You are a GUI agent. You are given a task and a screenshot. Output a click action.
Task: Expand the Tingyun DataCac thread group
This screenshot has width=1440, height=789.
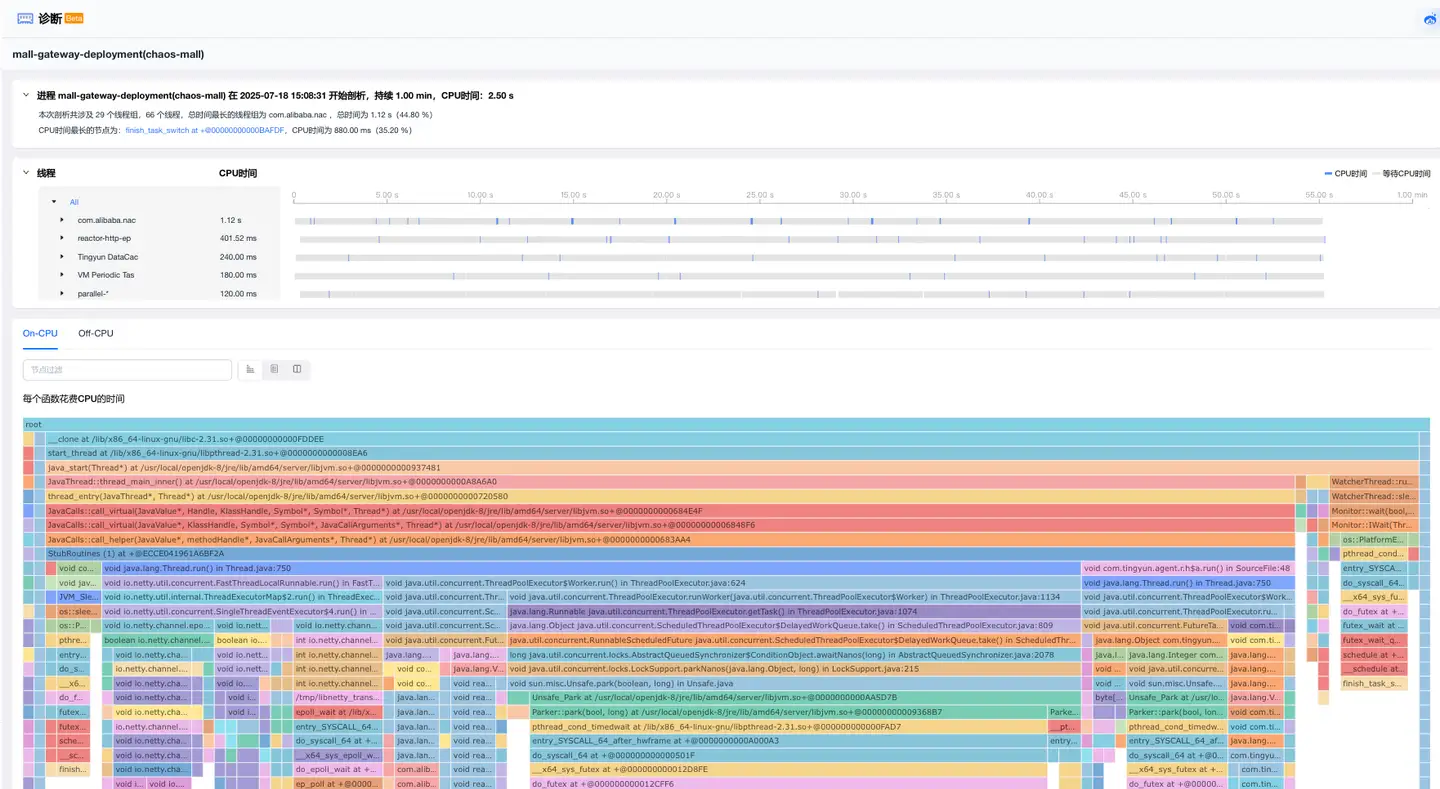62,257
